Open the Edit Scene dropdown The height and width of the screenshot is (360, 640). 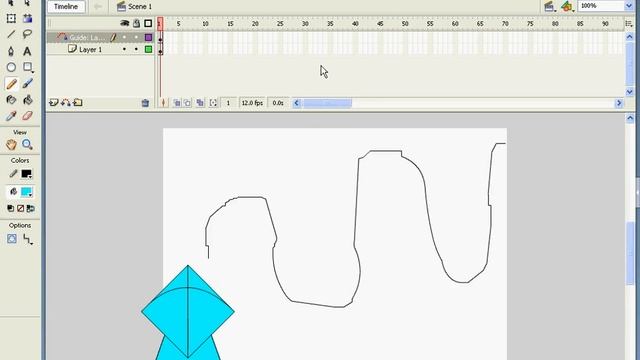(x=550, y=7)
